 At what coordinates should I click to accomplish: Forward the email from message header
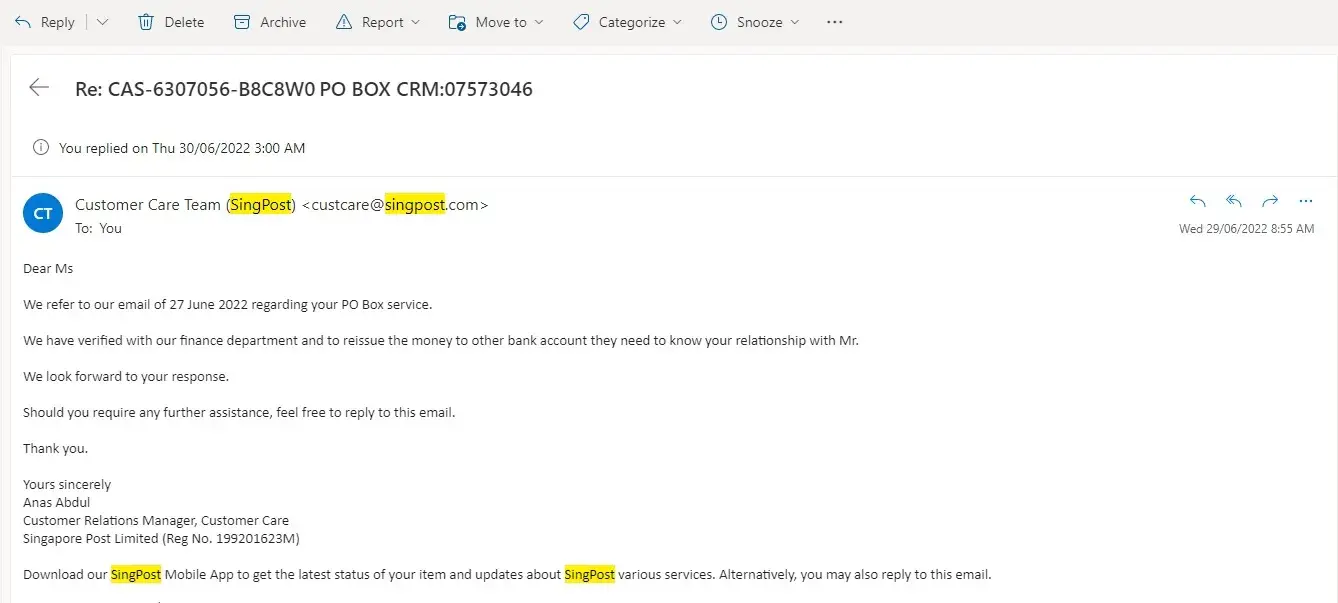point(1270,201)
